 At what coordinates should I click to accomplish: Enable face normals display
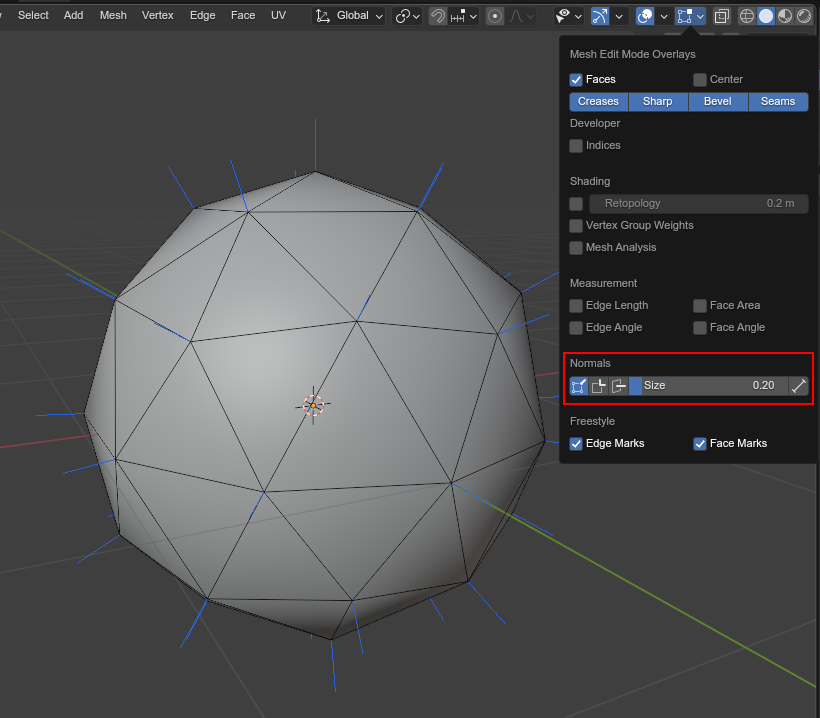click(x=619, y=386)
